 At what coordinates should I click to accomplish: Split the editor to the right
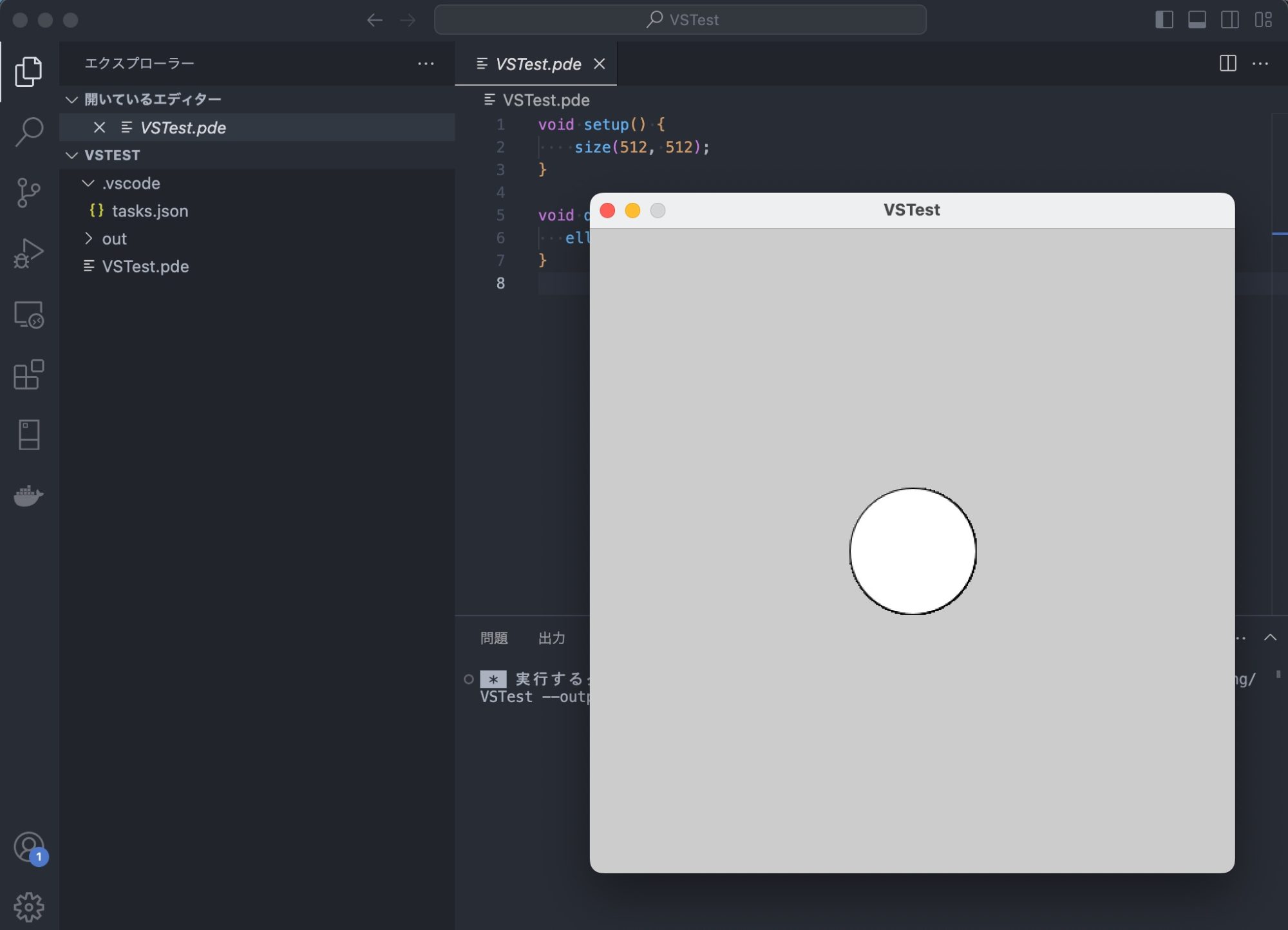click(1227, 64)
